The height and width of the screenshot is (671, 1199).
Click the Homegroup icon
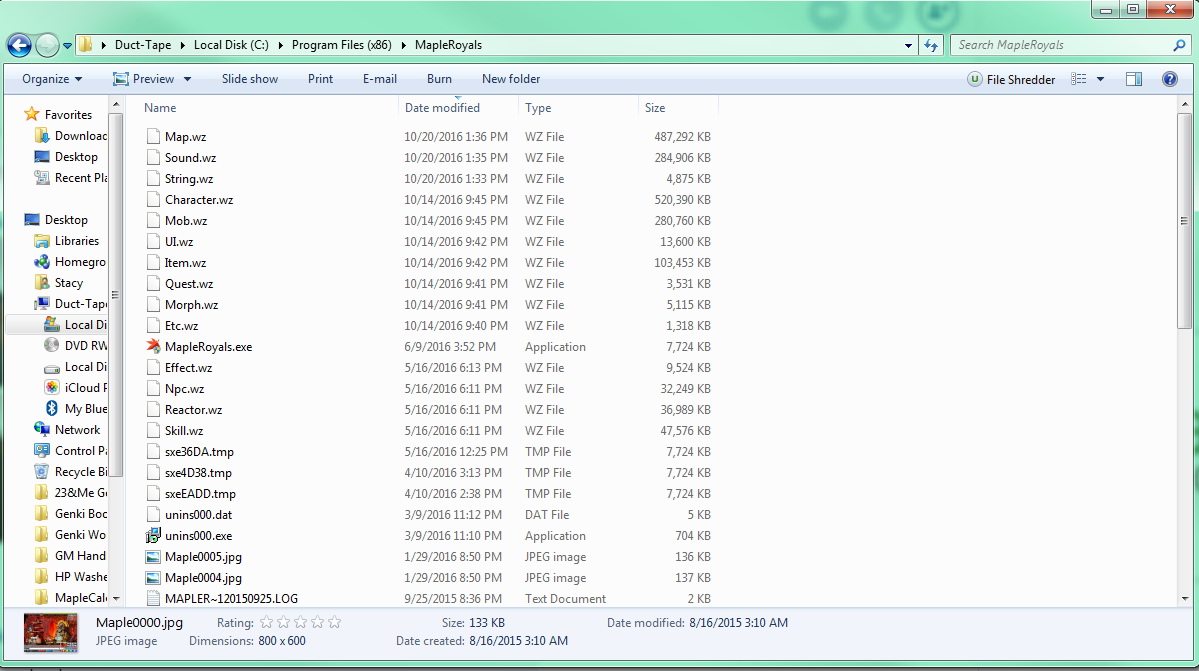pyautogui.click(x=42, y=261)
